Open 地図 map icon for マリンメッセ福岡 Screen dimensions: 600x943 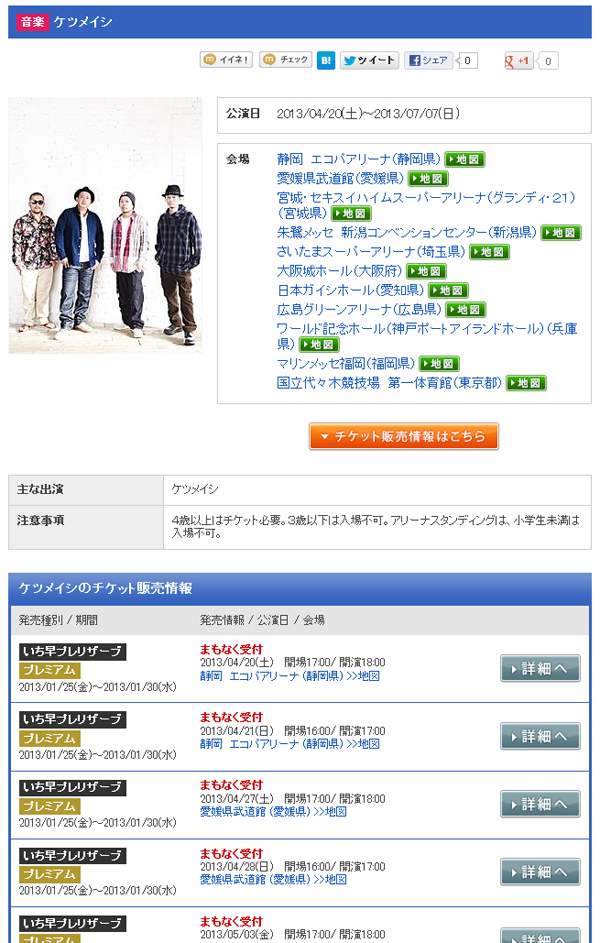coord(439,364)
